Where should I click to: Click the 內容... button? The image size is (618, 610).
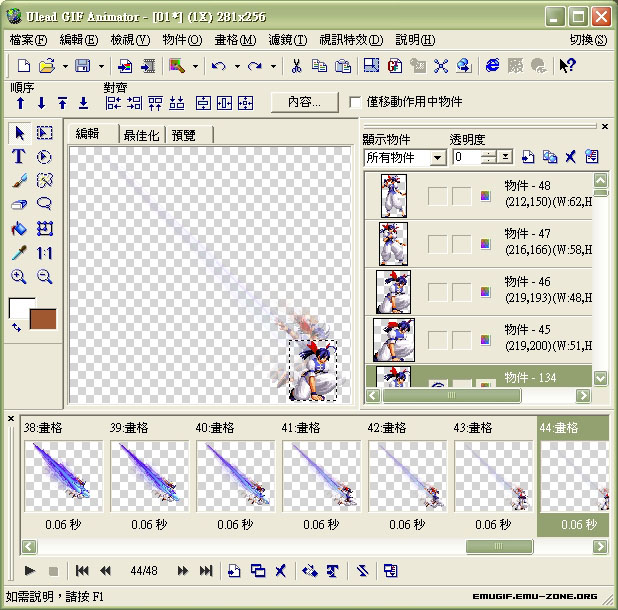(x=304, y=102)
